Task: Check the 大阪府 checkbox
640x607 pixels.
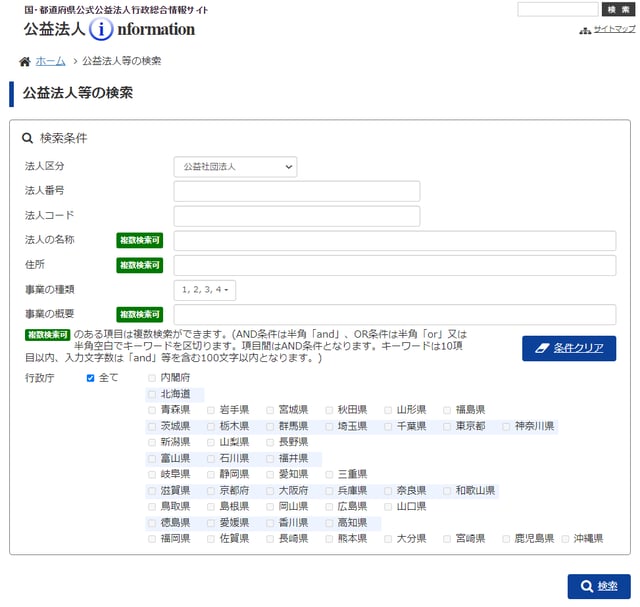Action: click(270, 491)
